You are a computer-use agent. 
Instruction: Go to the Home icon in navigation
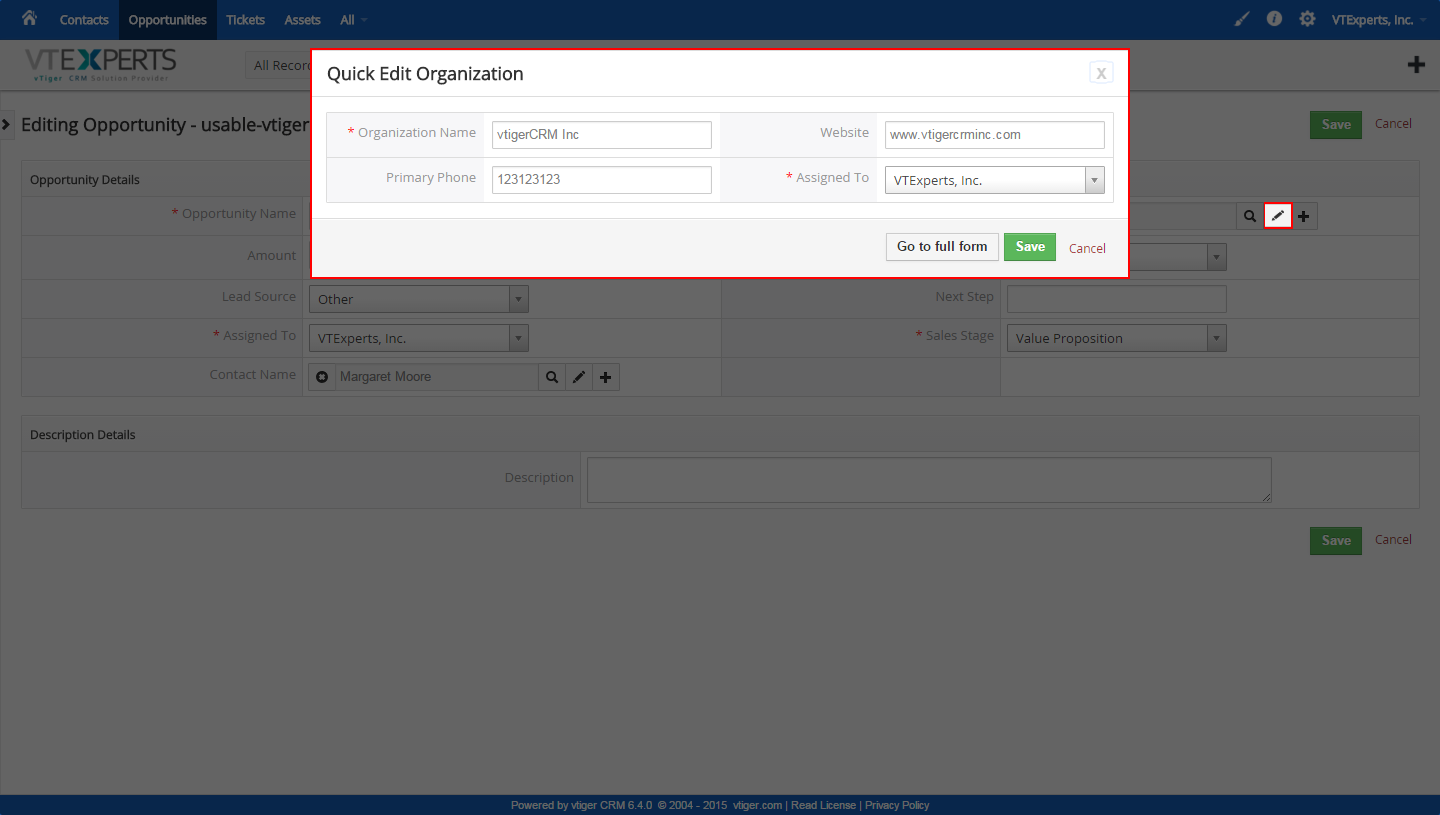[x=29, y=18]
